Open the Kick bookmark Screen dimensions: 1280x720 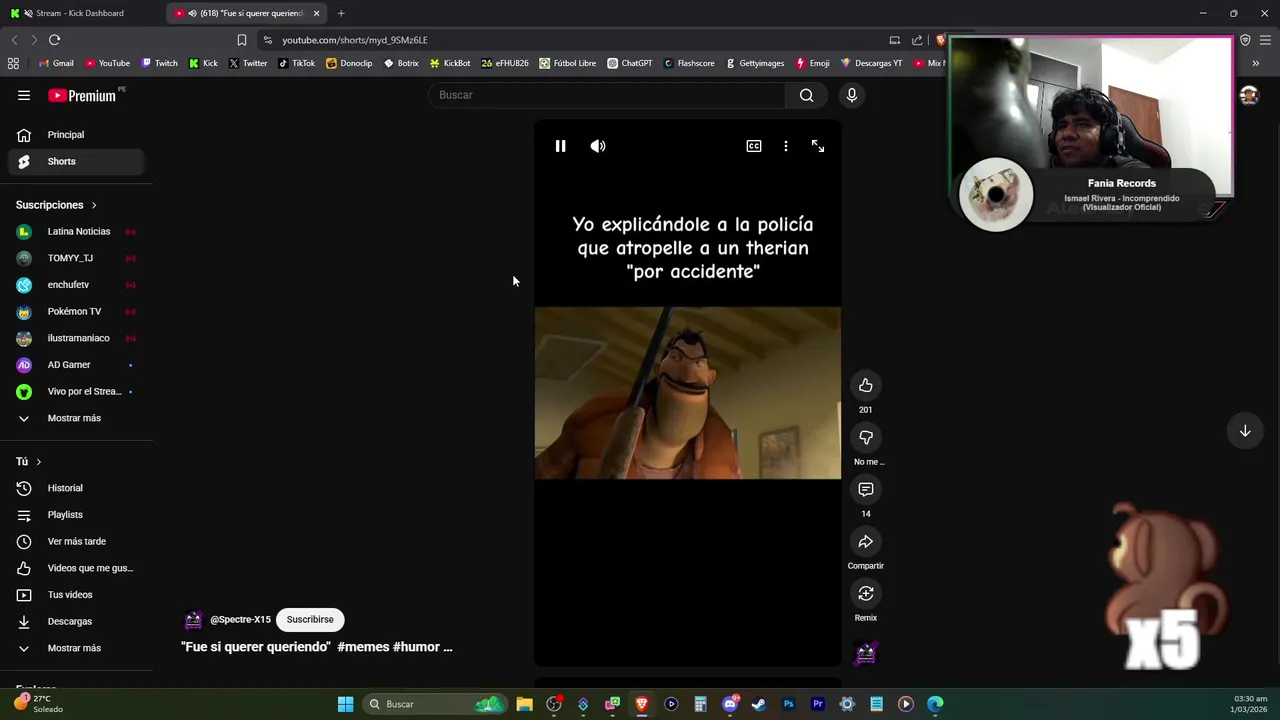[203, 63]
